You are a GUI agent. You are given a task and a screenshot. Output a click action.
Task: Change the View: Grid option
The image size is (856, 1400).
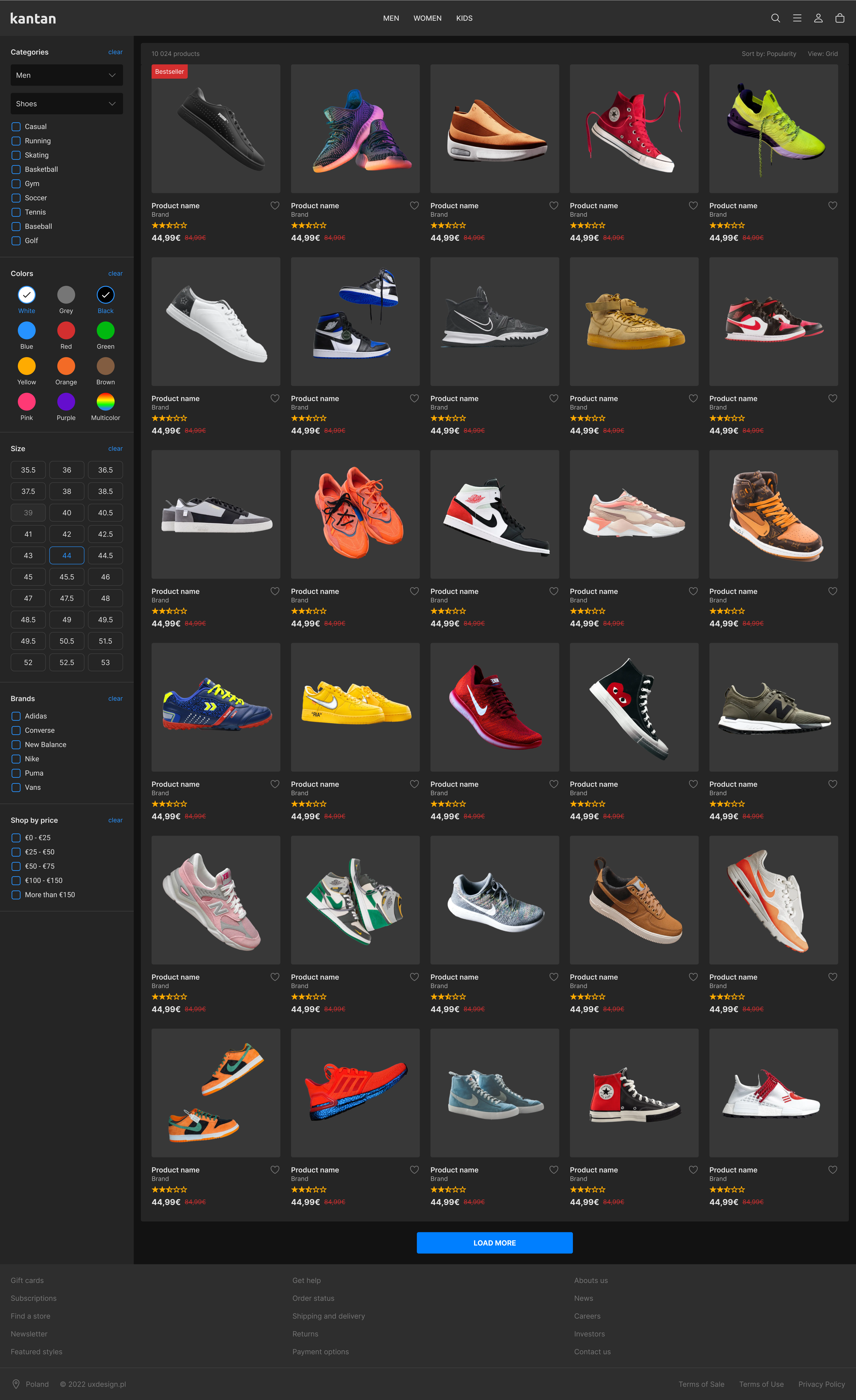(823, 54)
